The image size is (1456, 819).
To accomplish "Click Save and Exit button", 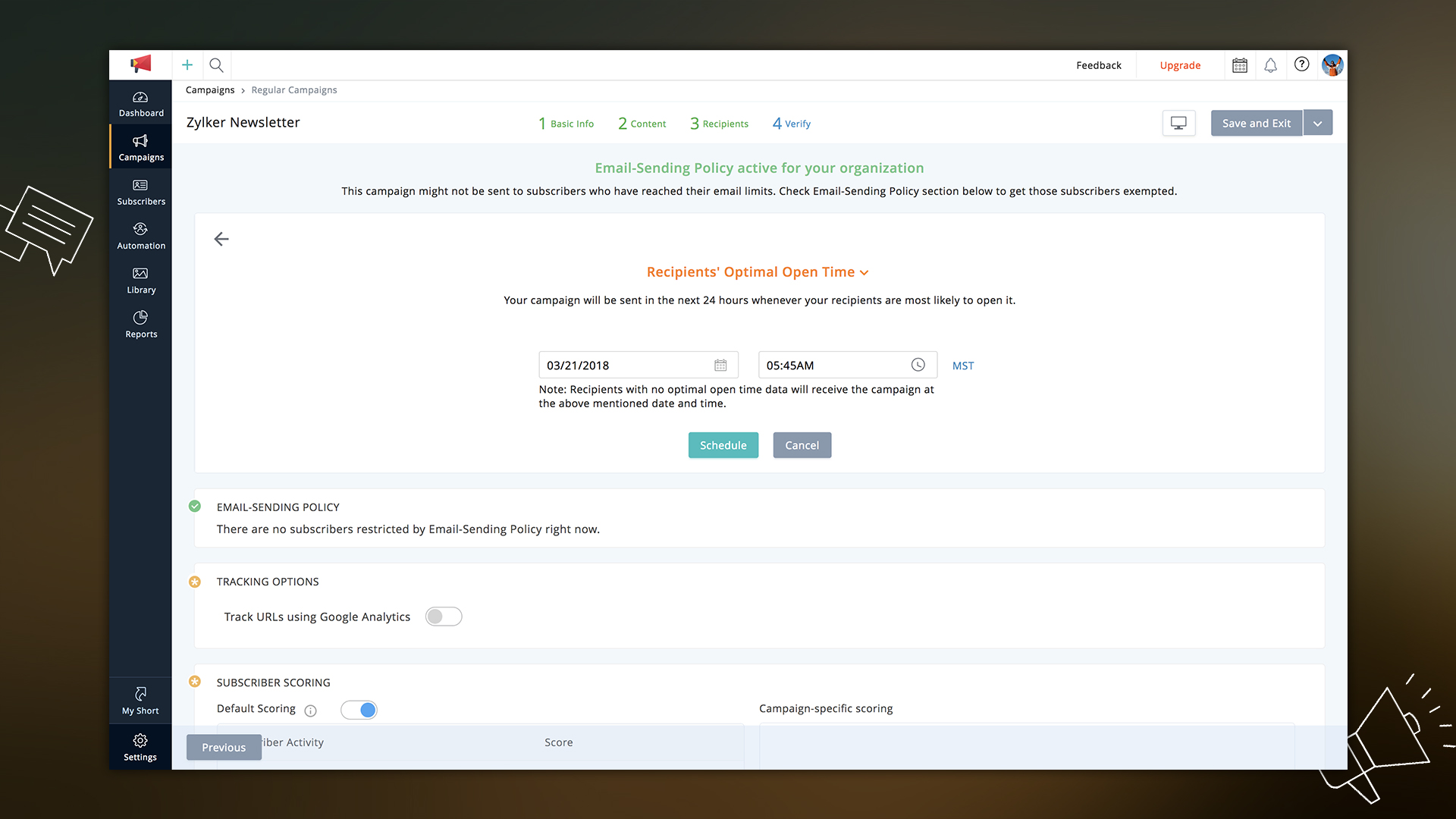I will pos(1257,123).
